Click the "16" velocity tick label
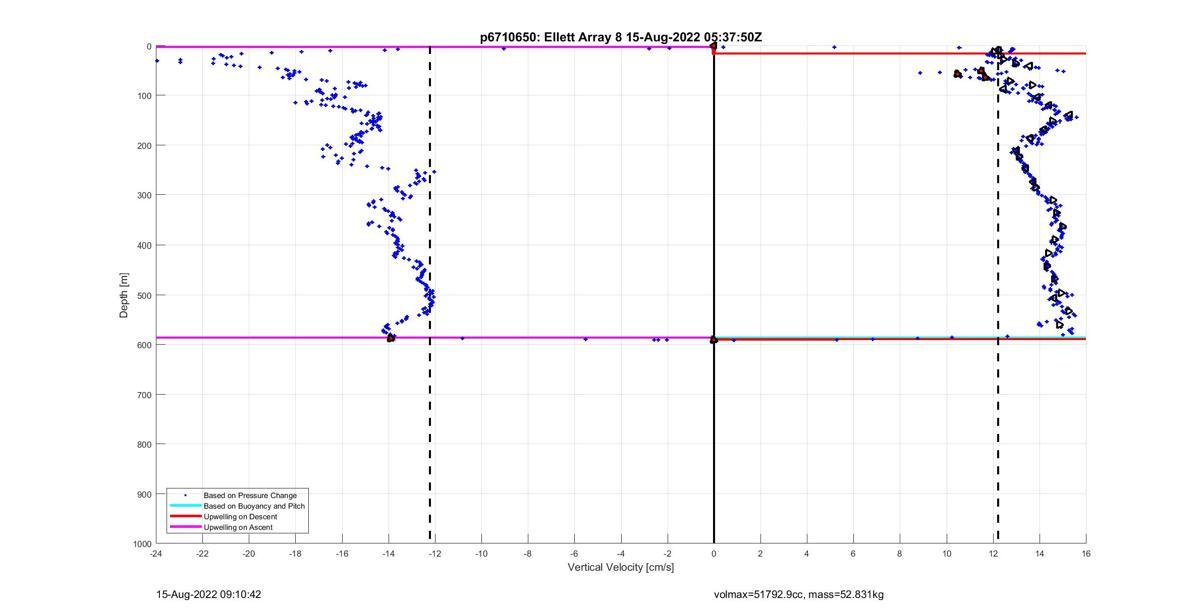The height and width of the screenshot is (611, 1200). pyautogui.click(x=1086, y=553)
